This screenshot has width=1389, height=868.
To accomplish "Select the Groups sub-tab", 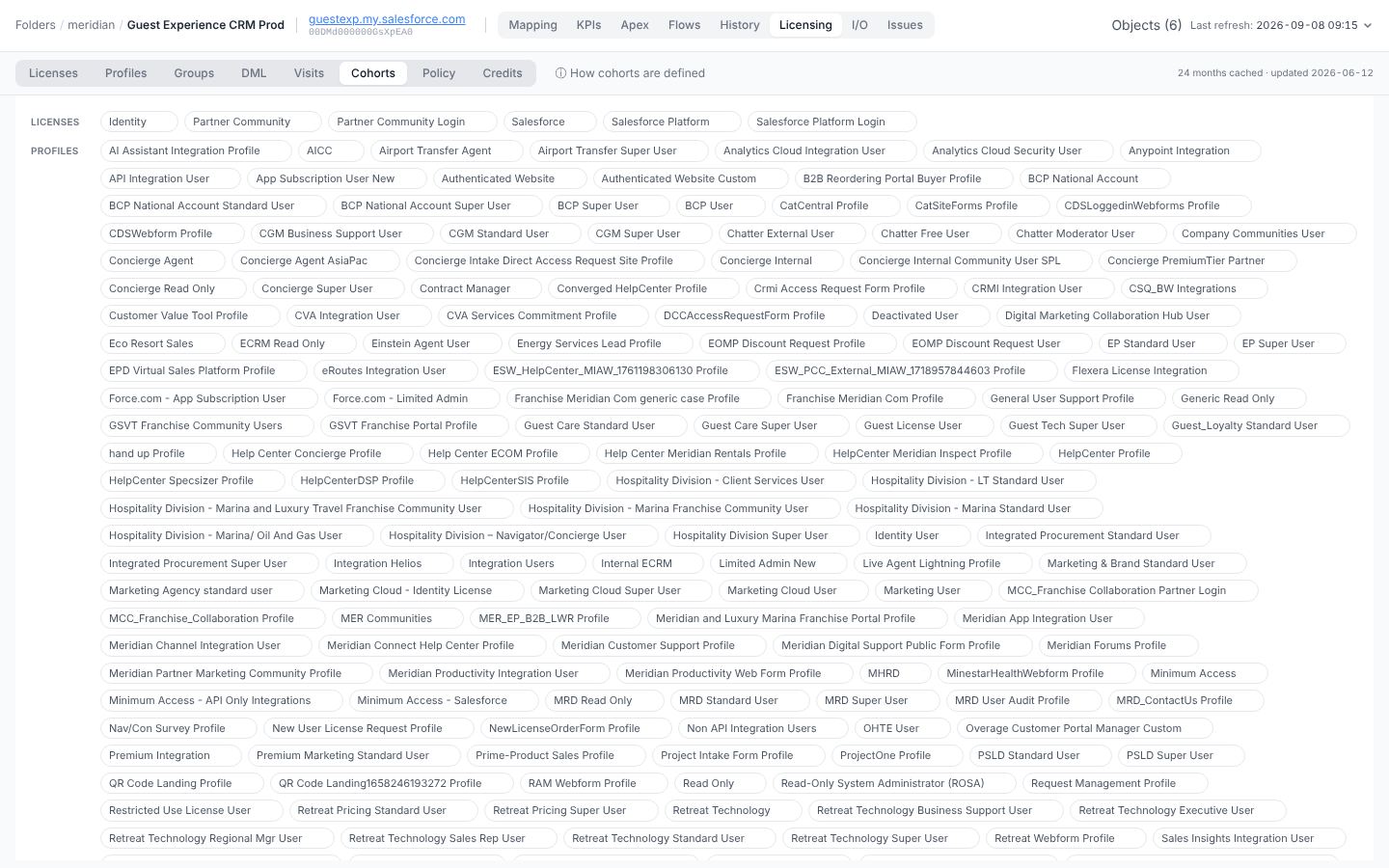I will click(194, 73).
